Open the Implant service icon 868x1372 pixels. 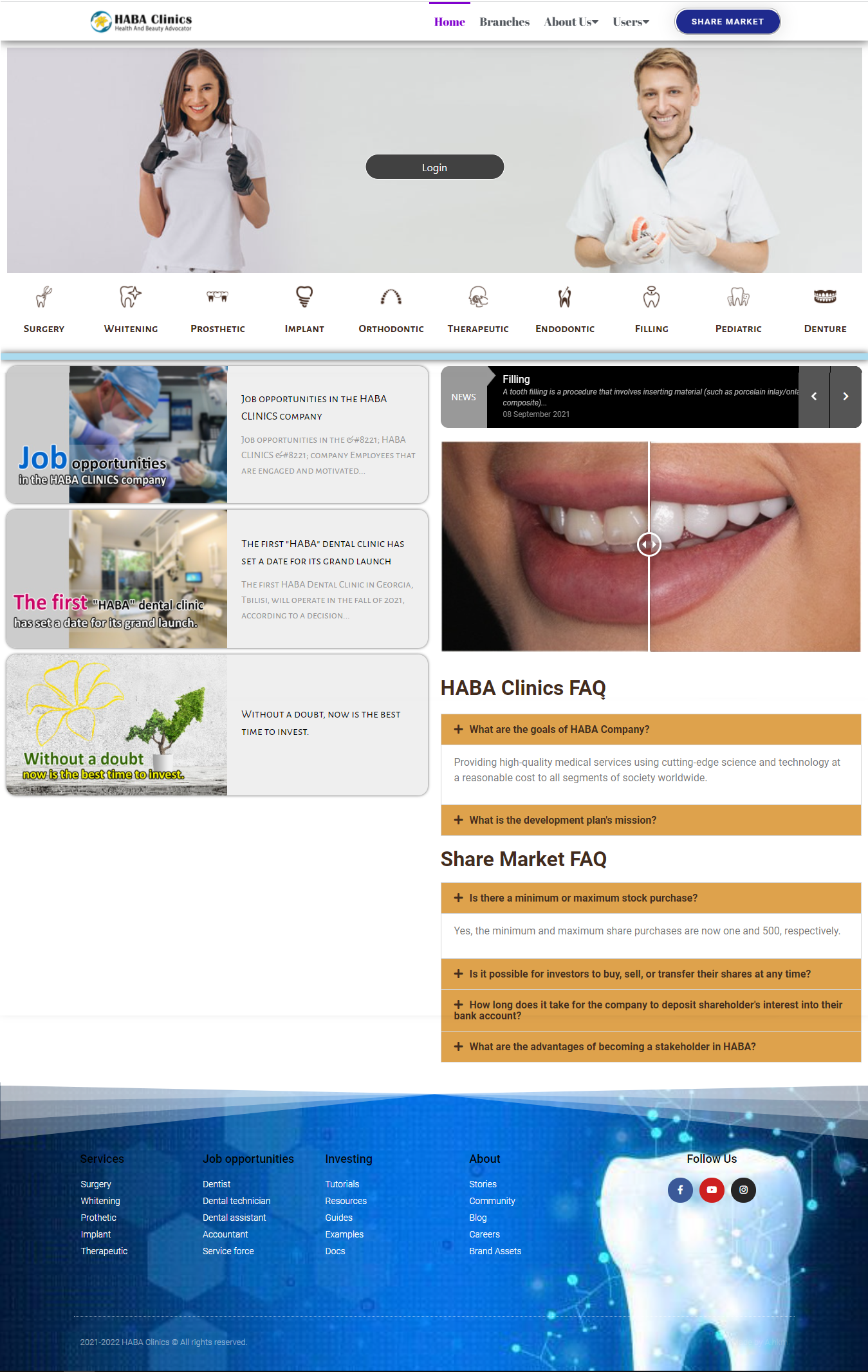click(x=304, y=297)
